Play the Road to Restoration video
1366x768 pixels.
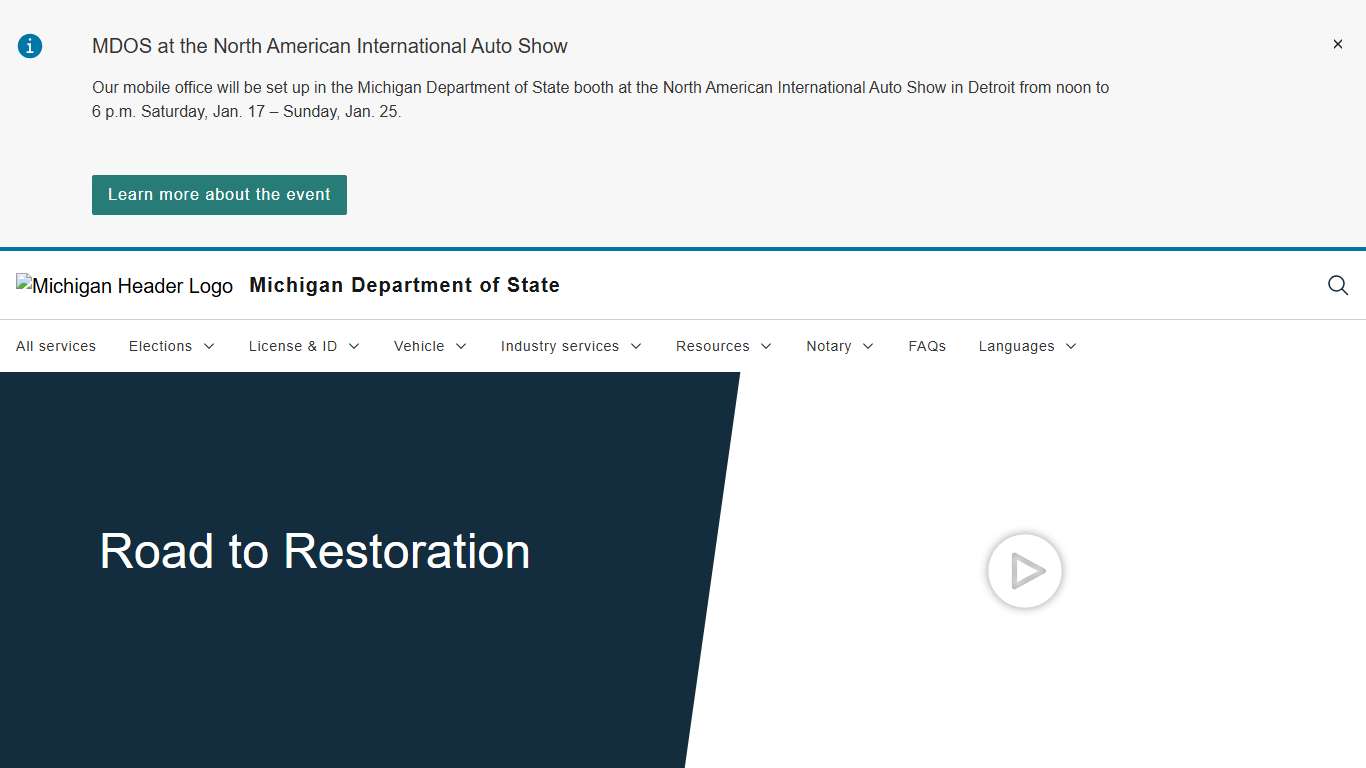pyautogui.click(x=1024, y=571)
